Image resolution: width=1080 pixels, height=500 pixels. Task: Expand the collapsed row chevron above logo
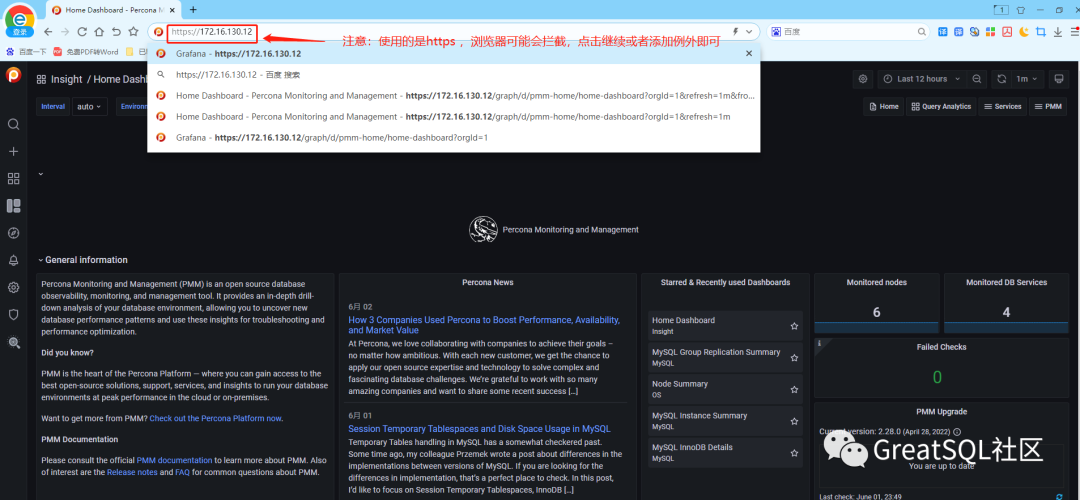(41, 174)
